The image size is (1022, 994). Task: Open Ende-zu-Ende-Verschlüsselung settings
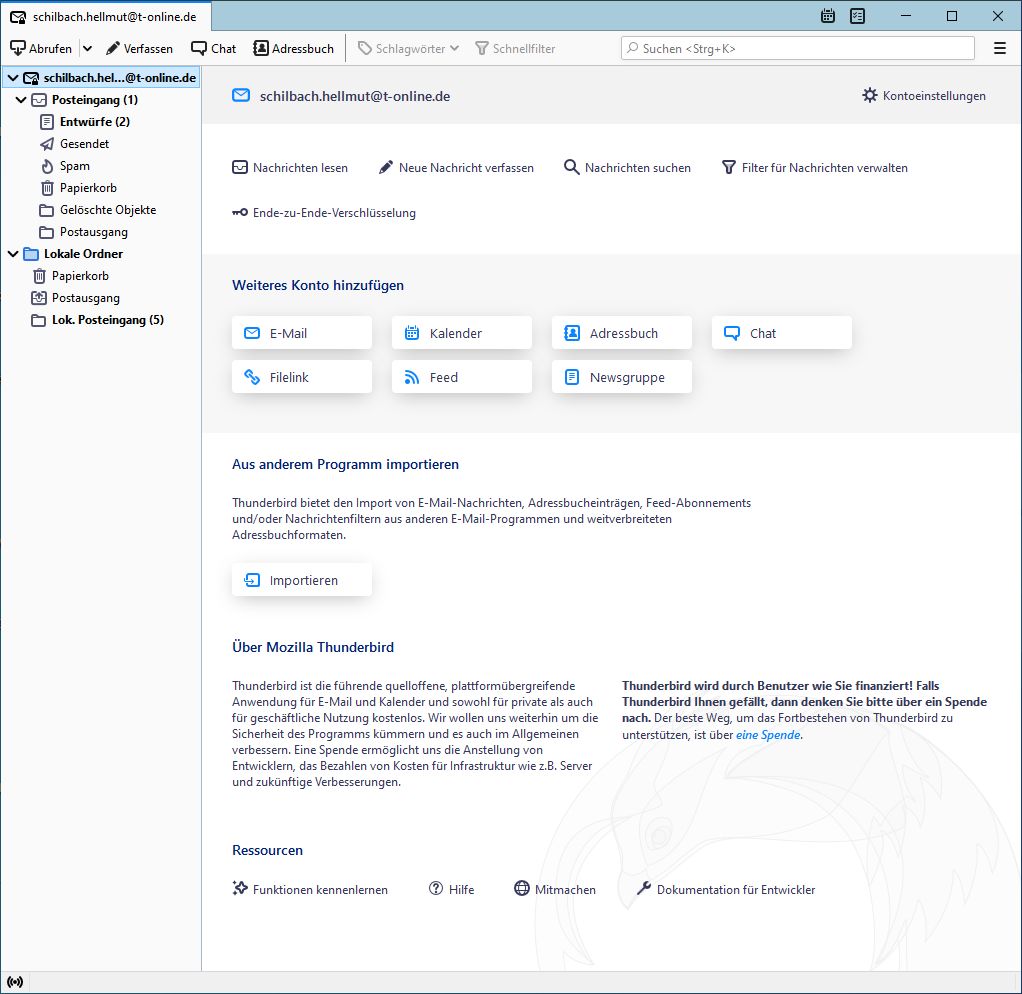tap(324, 212)
